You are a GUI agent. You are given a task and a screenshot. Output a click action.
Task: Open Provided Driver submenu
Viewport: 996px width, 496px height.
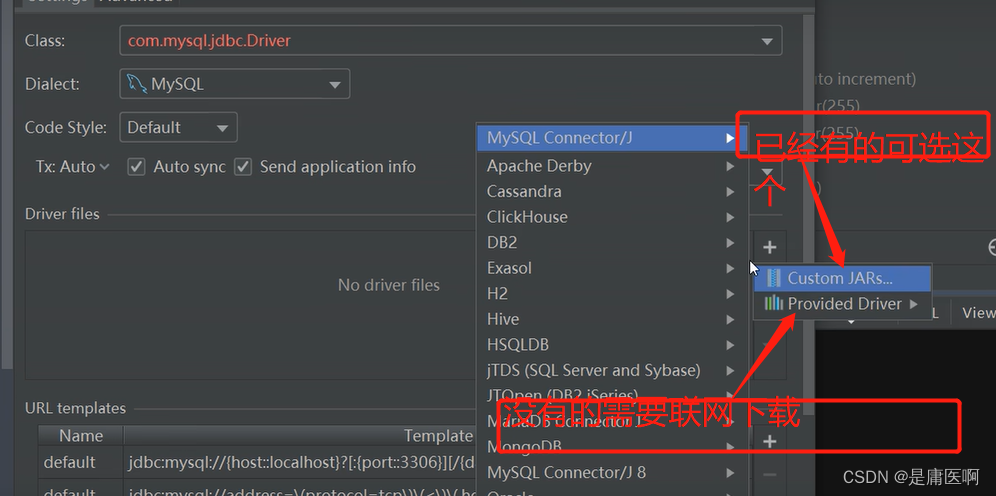pyautogui.click(x=843, y=304)
